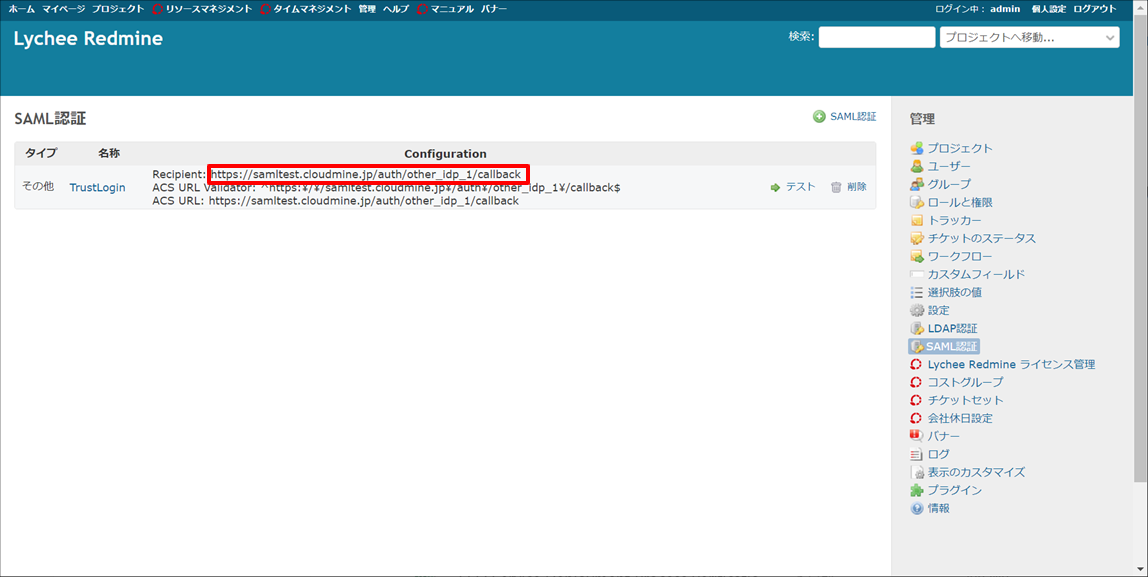Open 個人設定 account settings
The height and width of the screenshot is (577, 1148).
coord(1048,9)
